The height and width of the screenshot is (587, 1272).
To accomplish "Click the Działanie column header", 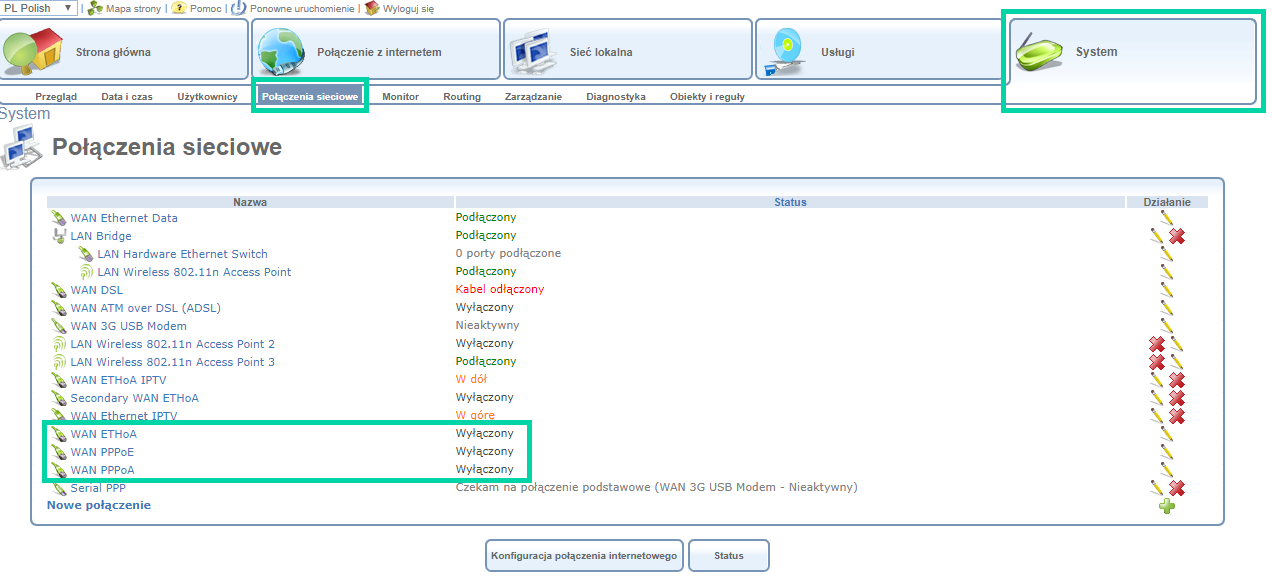I will click(x=1167, y=202).
